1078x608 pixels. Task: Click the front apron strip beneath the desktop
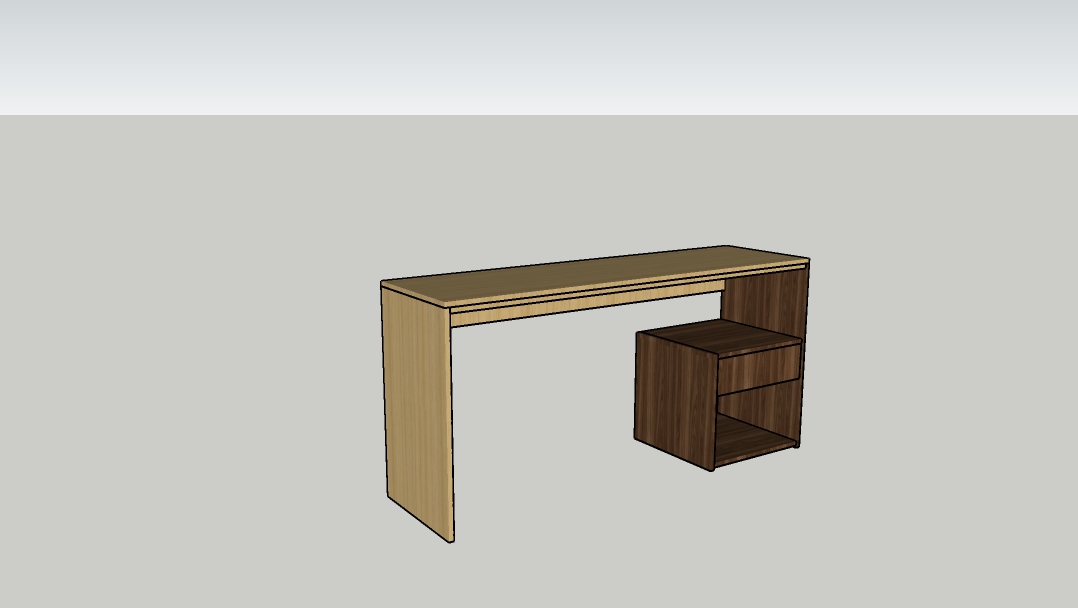[586, 305]
